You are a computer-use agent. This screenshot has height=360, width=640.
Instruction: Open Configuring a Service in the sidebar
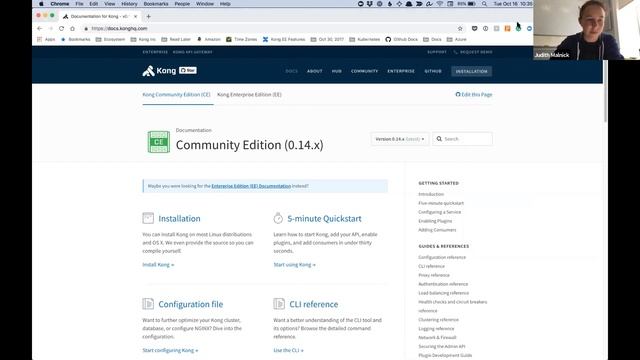(440, 212)
